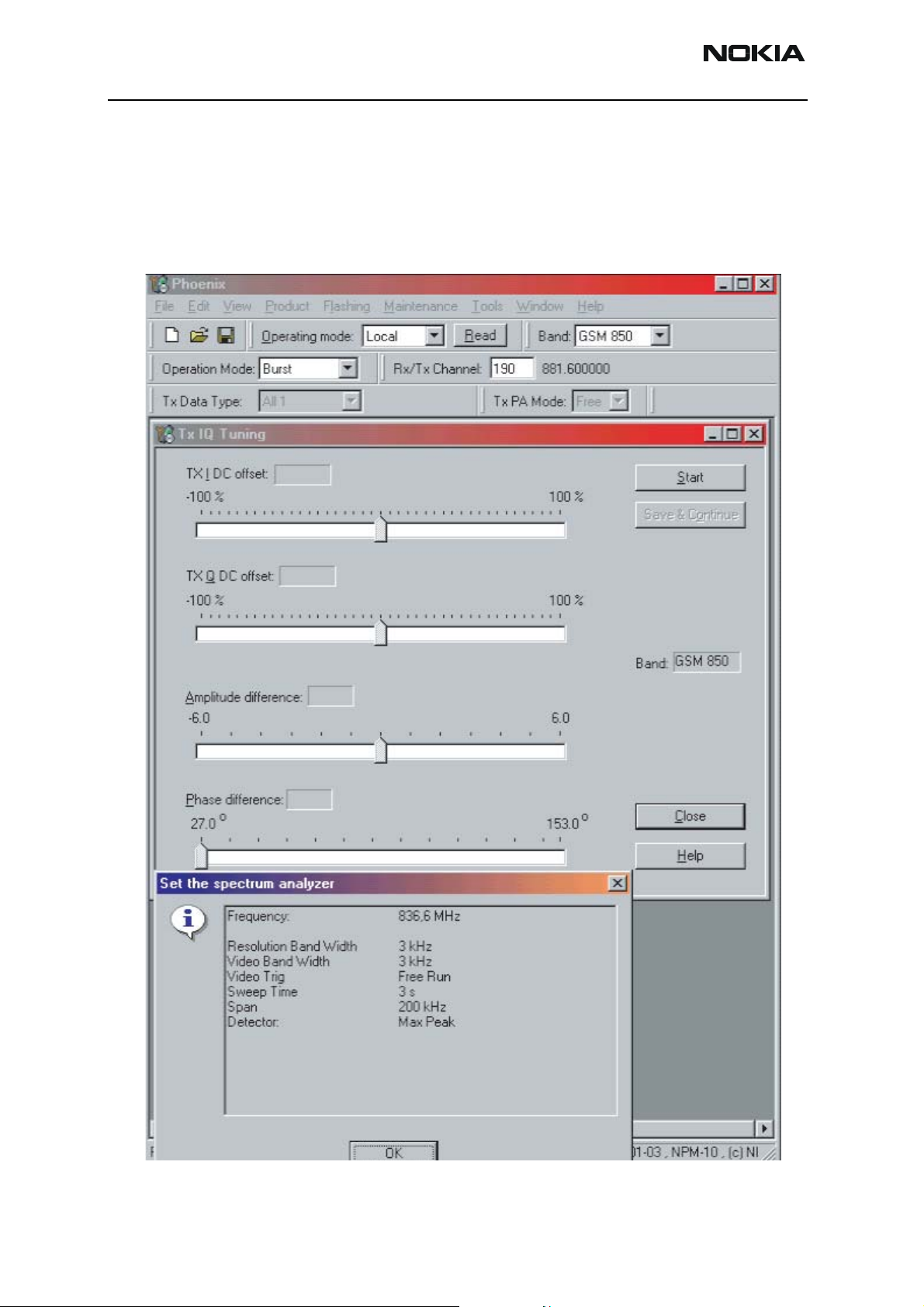Click the Save & Continue button
The width and height of the screenshot is (924, 1307).
tap(690, 515)
